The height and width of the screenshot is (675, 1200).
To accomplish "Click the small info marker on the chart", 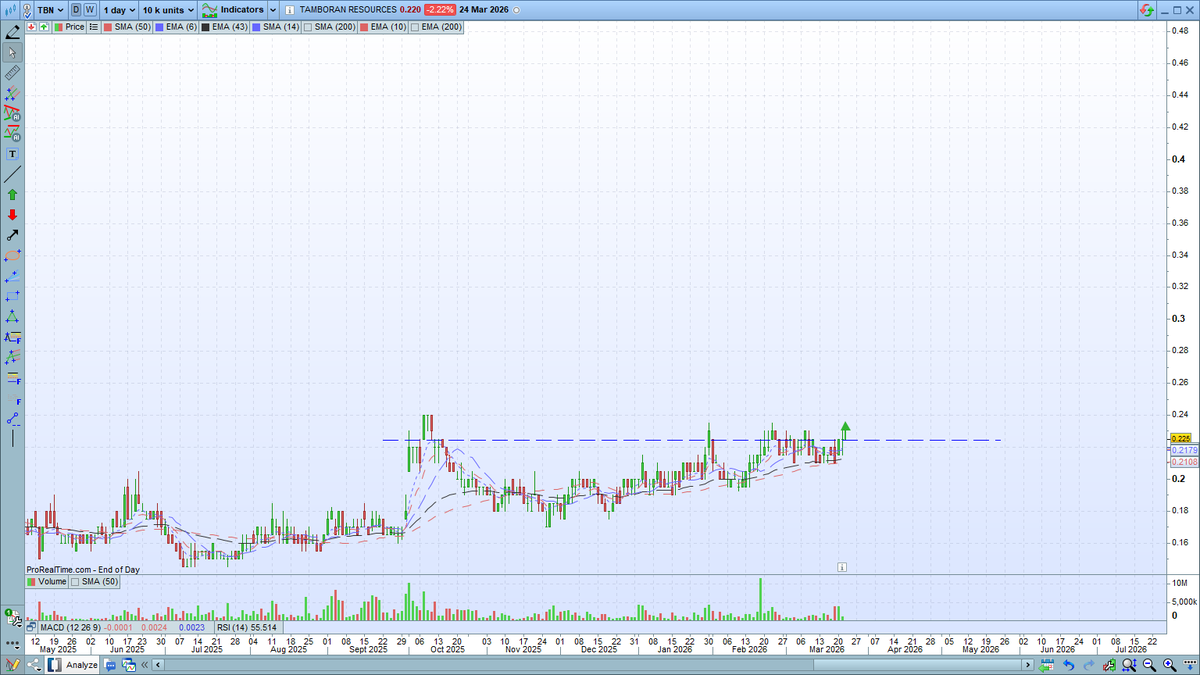I will point(842,566).
